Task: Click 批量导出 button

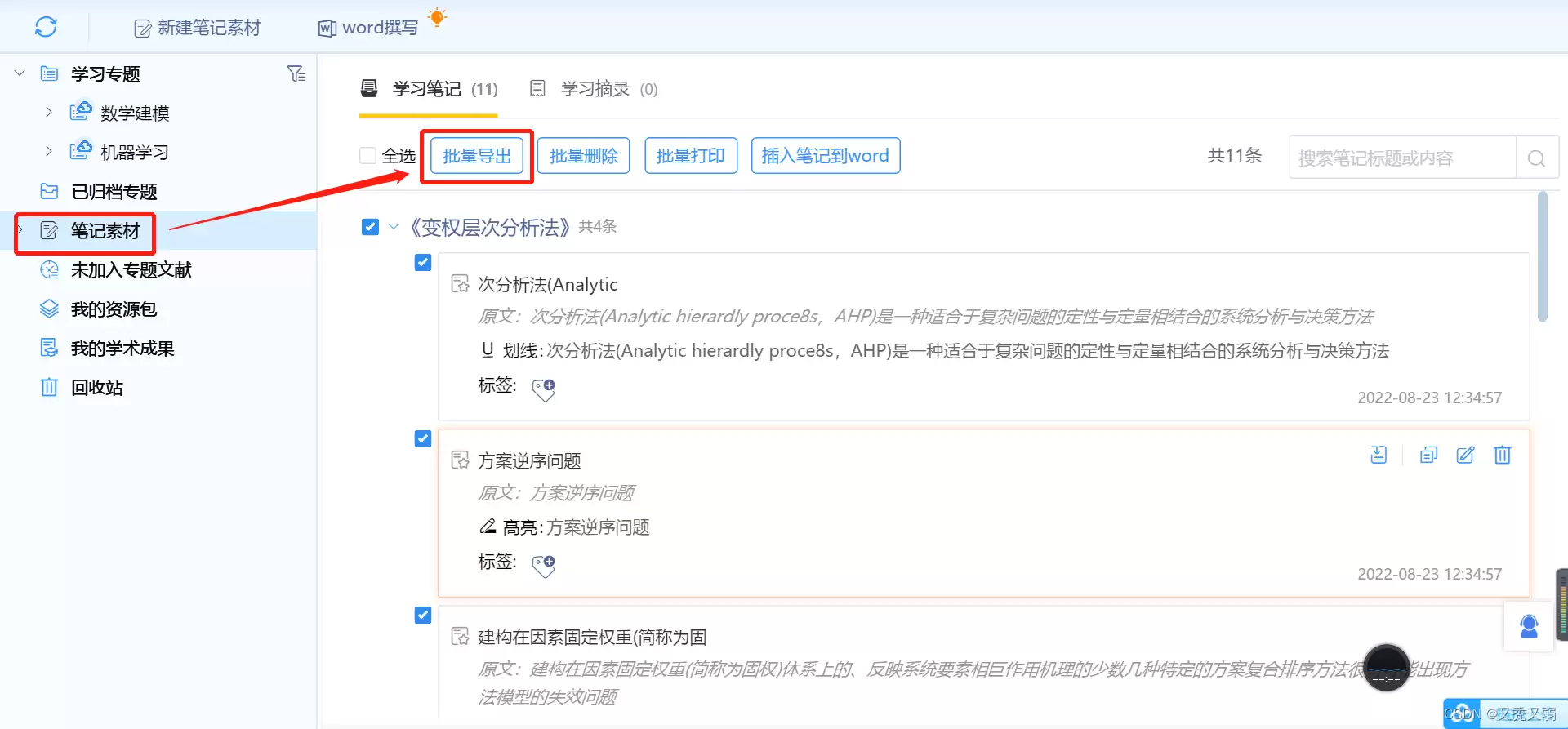Action: [x=477, y=156]
